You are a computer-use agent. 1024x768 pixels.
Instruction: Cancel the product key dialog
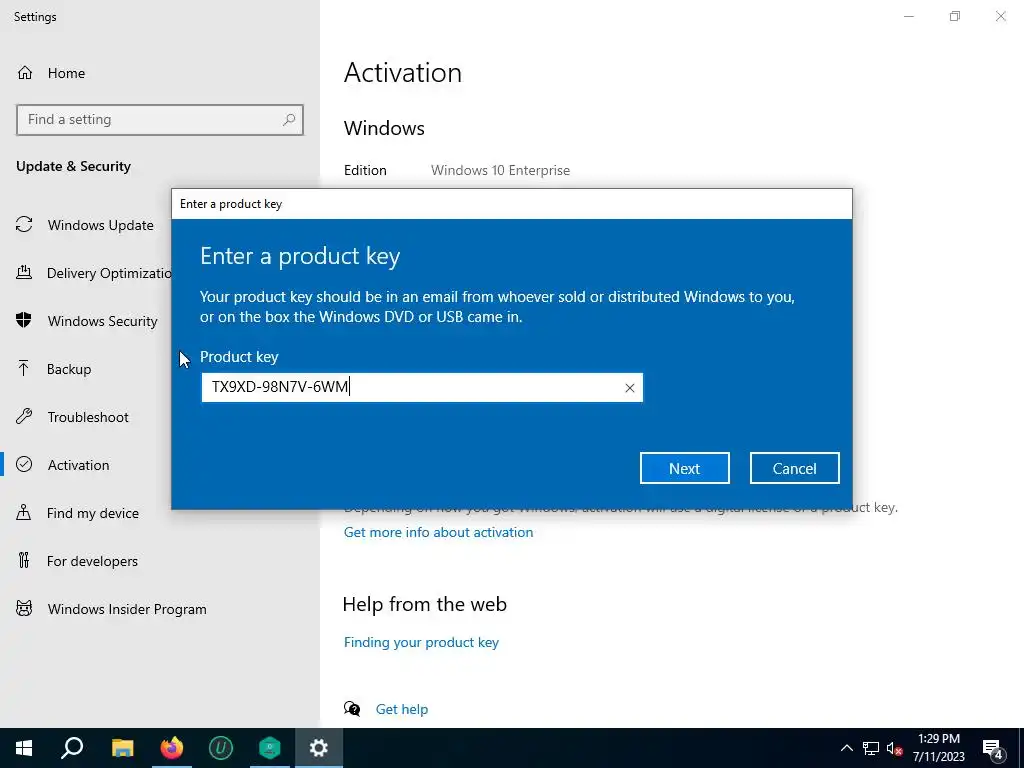pos(794,468)
